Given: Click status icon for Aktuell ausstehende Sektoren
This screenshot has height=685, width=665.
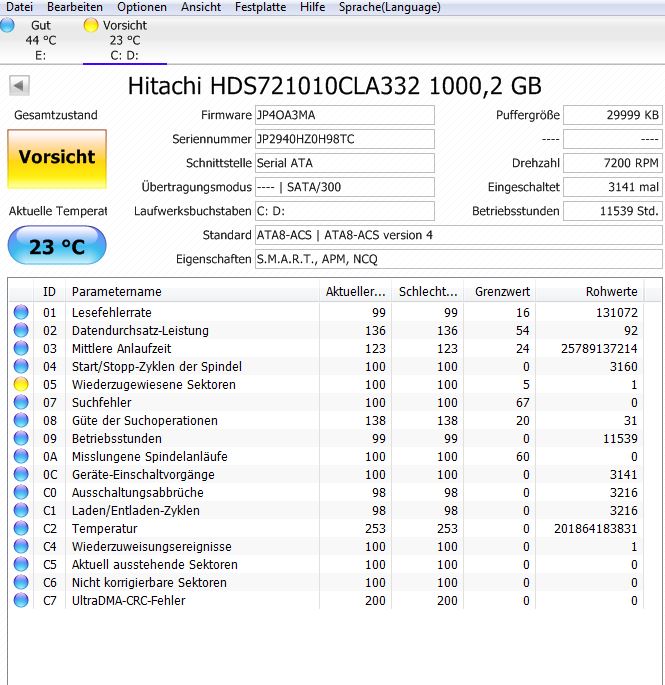Looking at the screenshot, I should click(x=21, y=564).
